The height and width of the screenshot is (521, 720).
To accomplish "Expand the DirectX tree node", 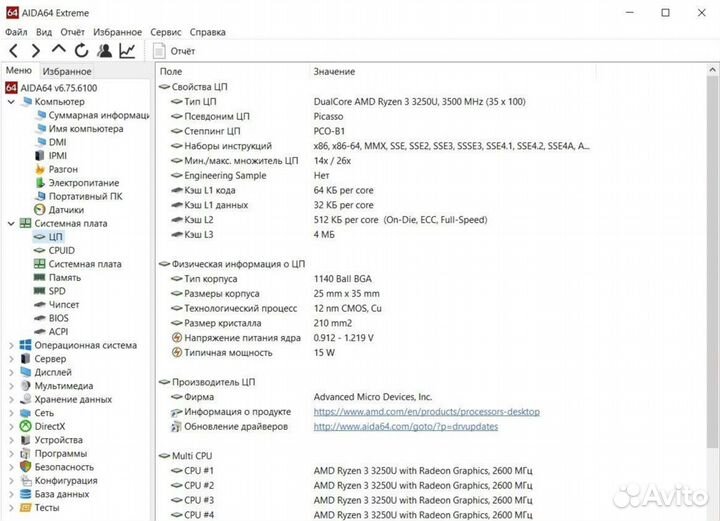I will click(11, 426).
